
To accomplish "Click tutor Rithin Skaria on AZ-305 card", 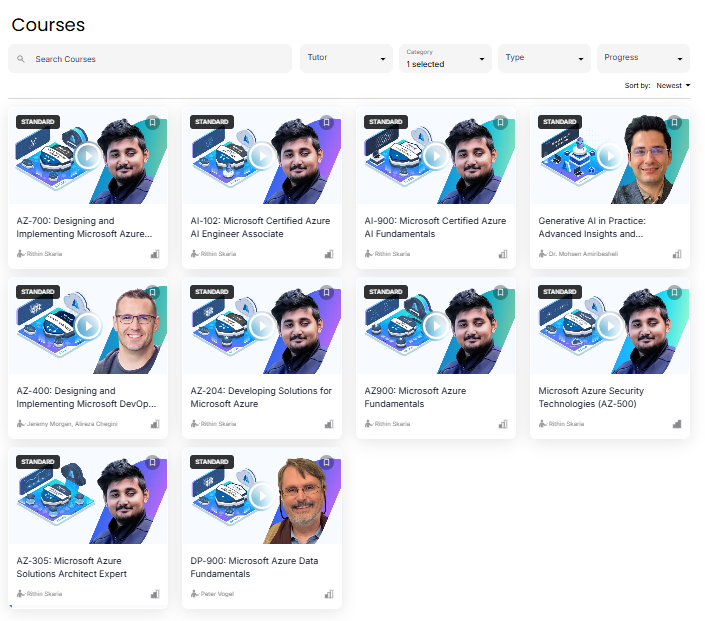I will [x=44, y=594].
